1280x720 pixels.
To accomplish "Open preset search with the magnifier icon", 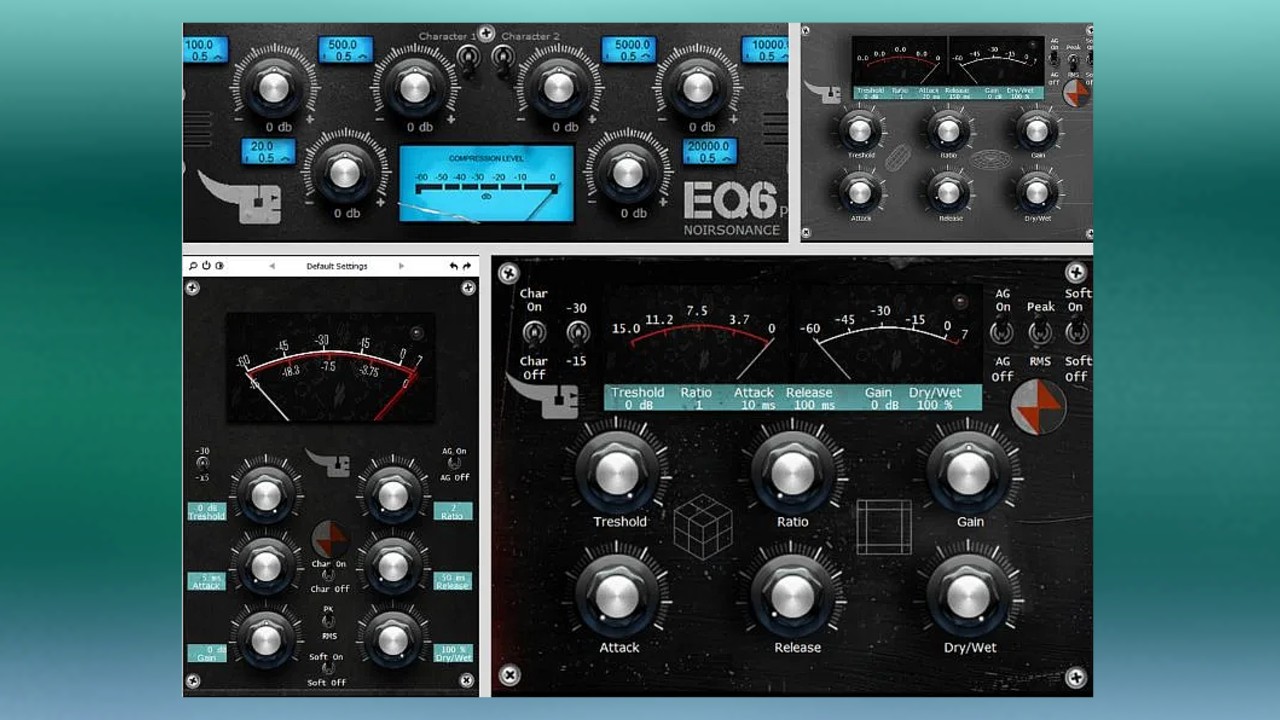I will click(192, 266).
